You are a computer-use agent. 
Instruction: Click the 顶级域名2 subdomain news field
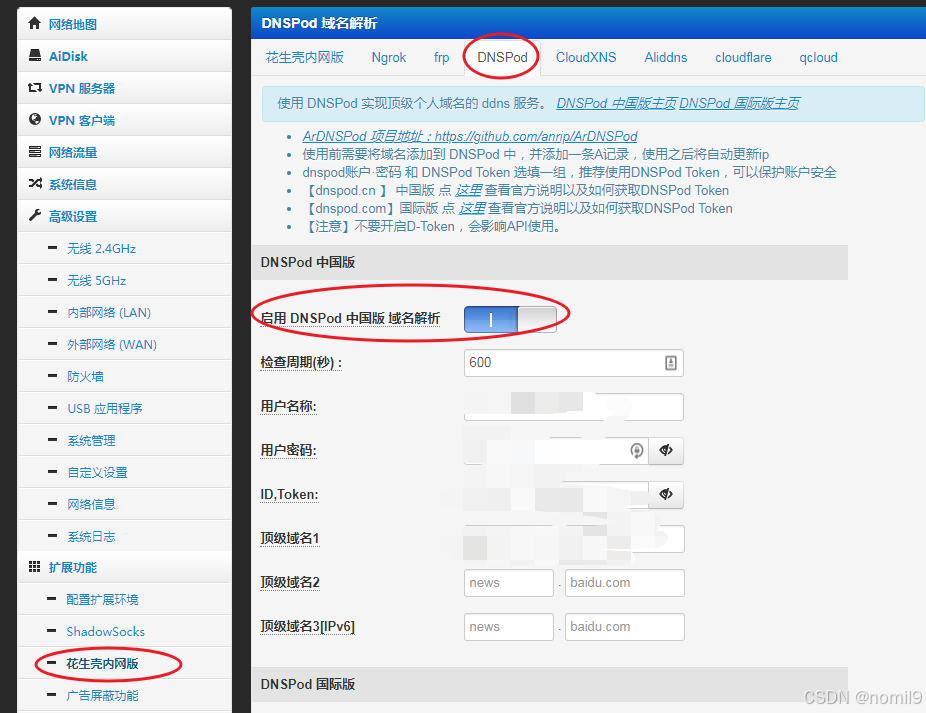[508, 582]
